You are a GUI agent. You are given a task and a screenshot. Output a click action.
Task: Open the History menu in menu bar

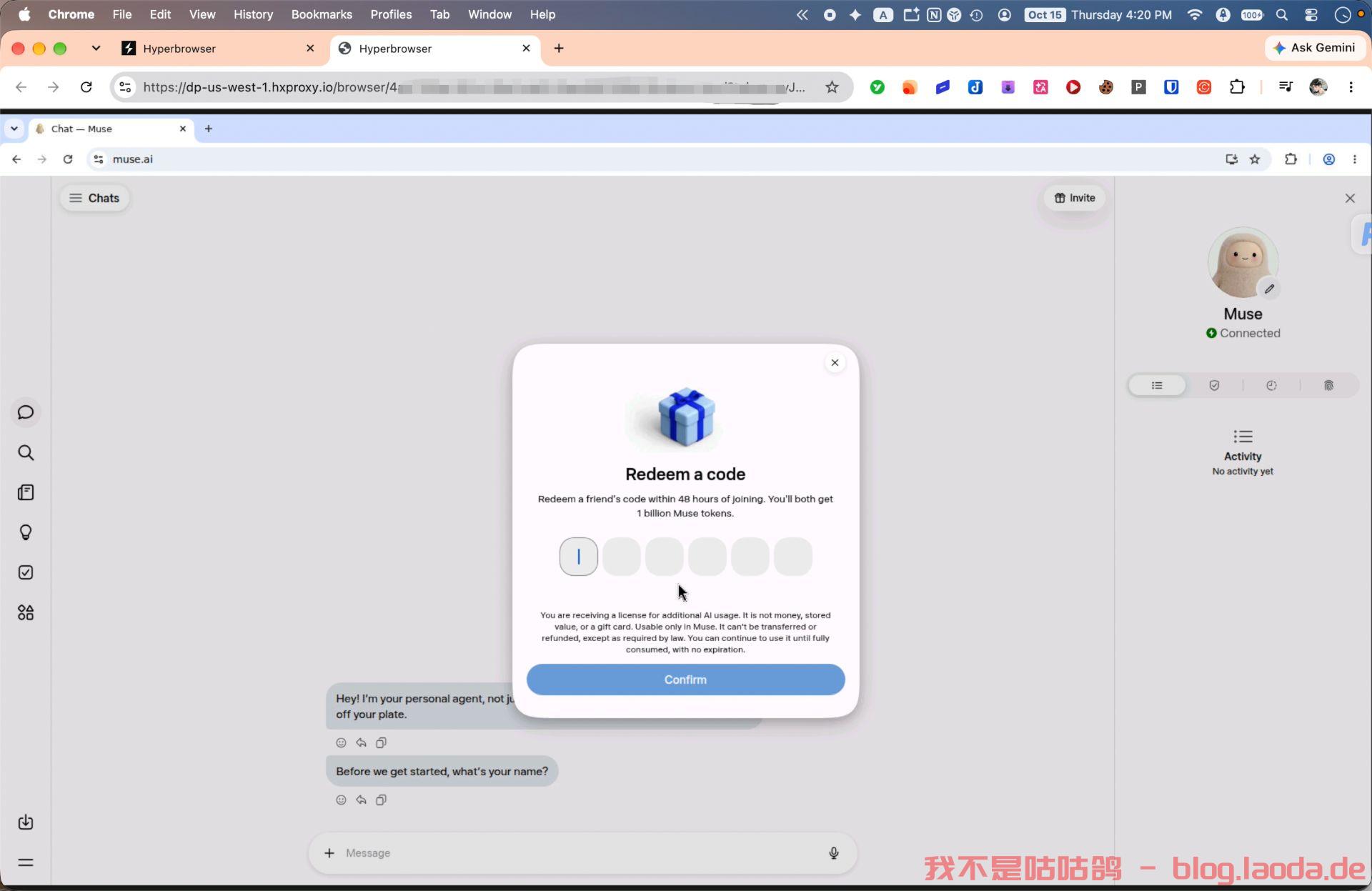coord(253,14)
